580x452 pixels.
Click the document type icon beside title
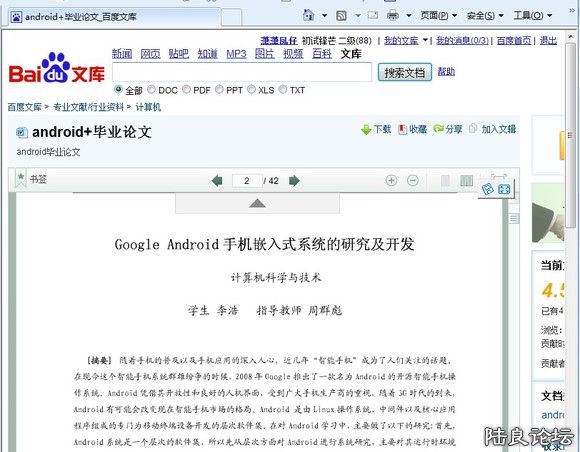(22, 132)
